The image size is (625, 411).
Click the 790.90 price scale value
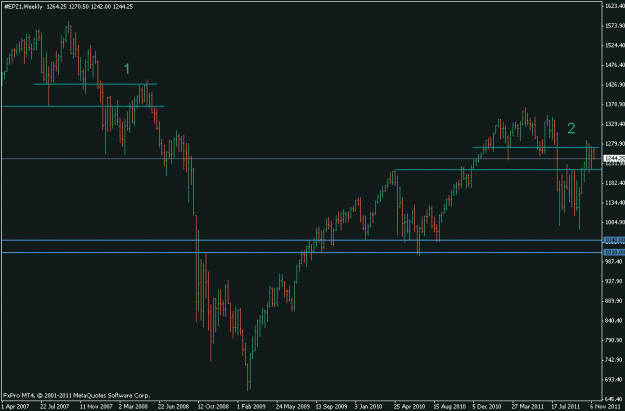(x=615, y=340)
